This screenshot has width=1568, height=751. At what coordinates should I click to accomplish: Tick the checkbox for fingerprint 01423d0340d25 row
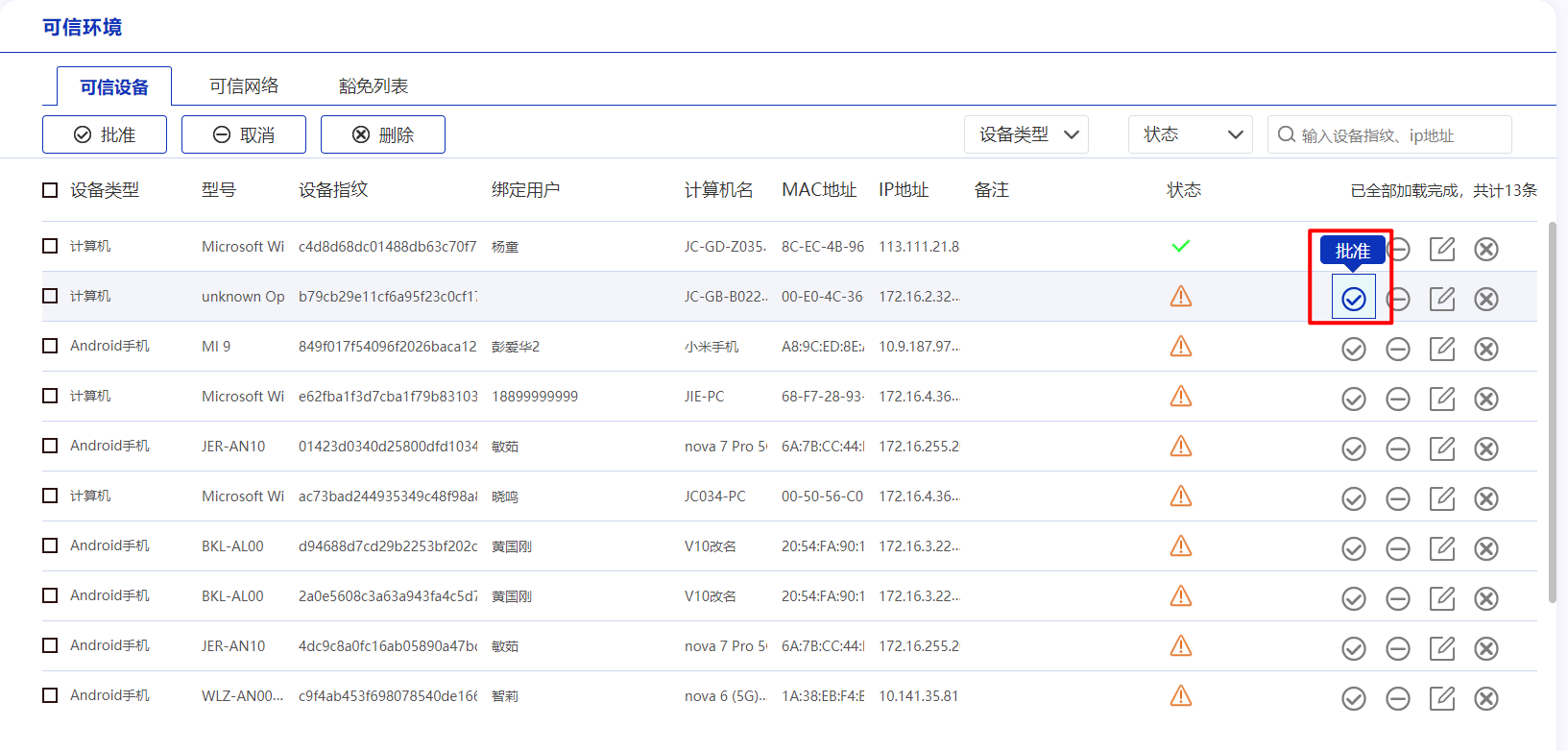coord(50,446)
